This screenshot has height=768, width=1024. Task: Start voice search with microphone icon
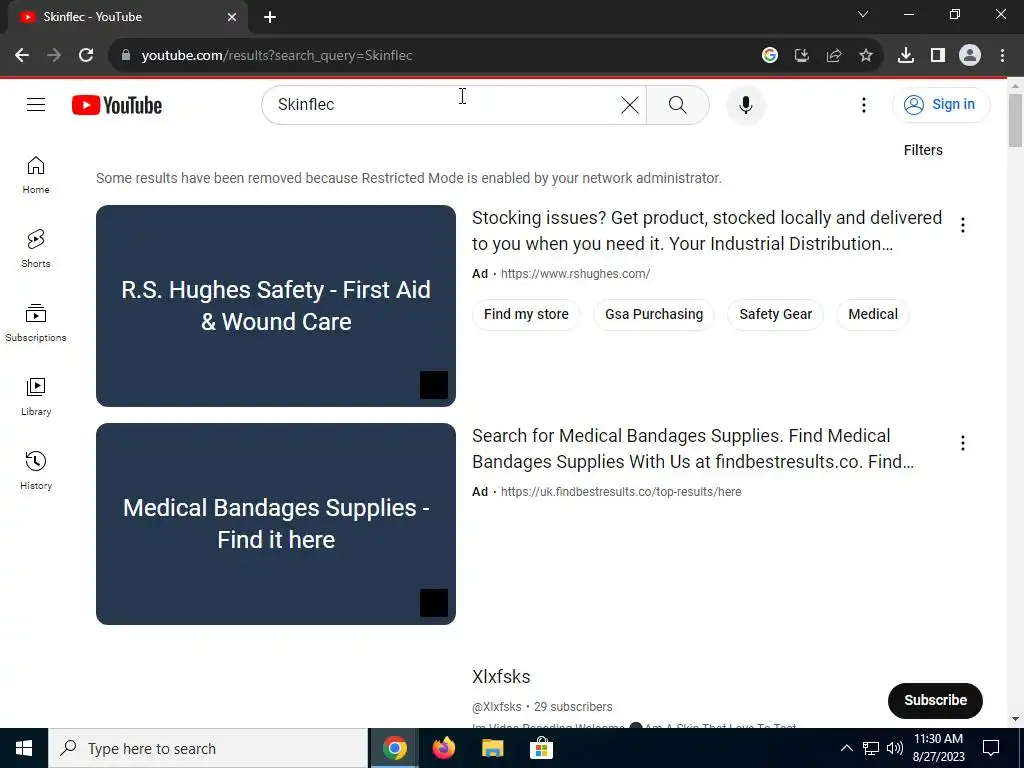pos(745,104)
